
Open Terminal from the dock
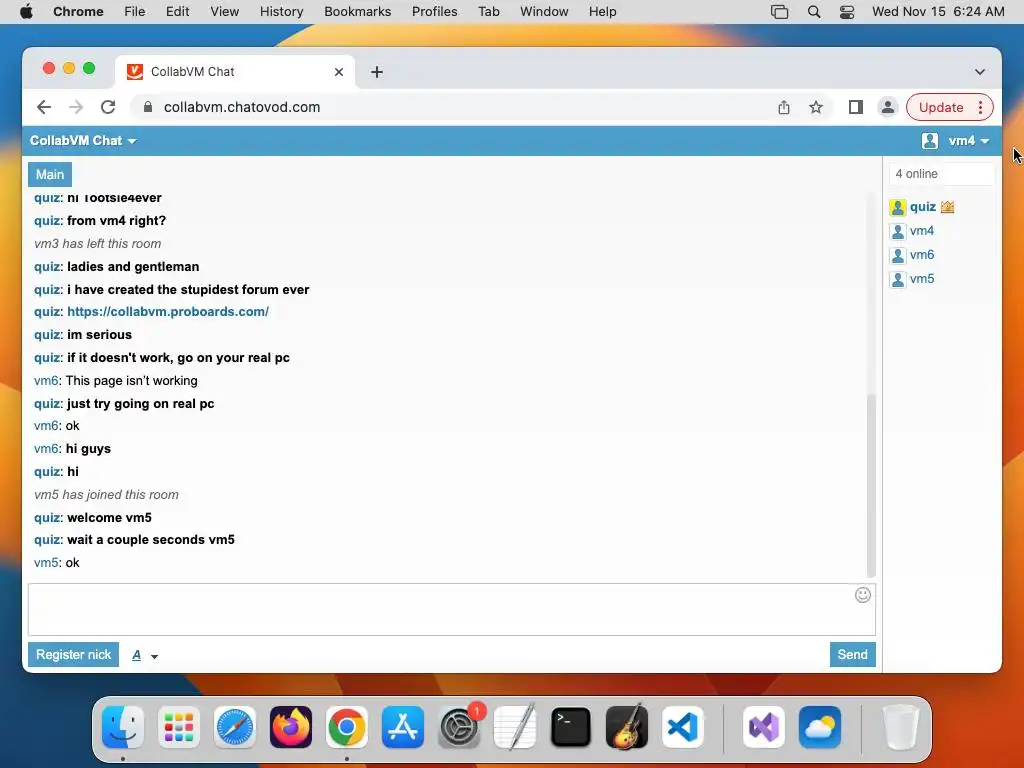click(x=571, y=727)
